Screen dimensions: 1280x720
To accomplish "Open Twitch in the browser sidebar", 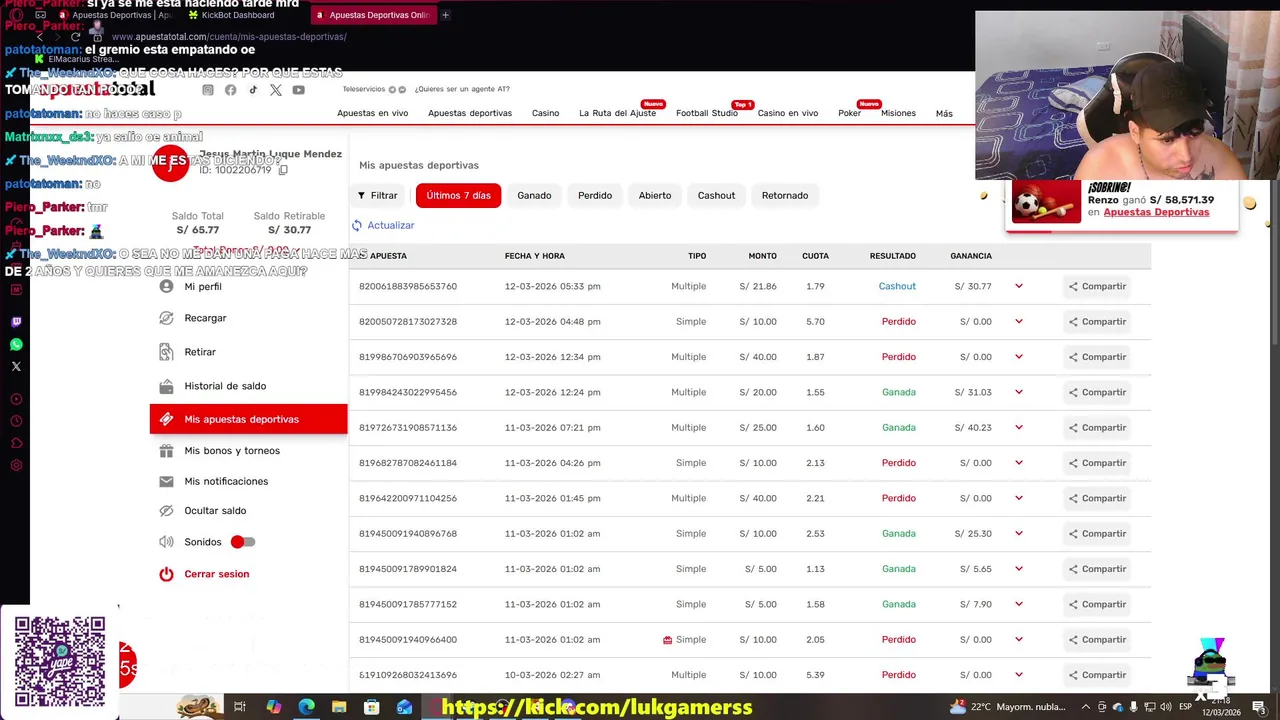I will click(x=16, y=322).
